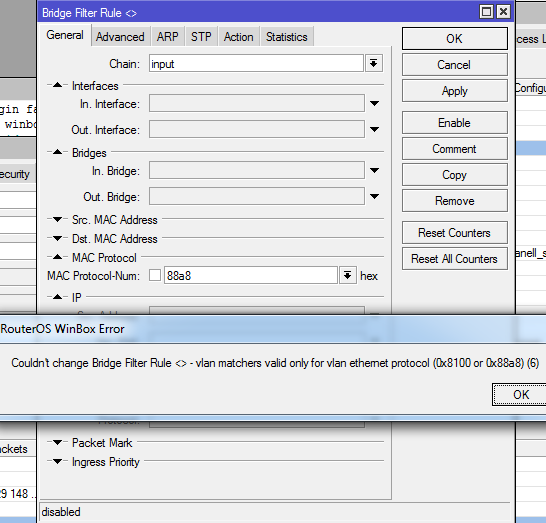Image resolution: width=546 pixels, height=523 pixels.
Task: Expand the Ingress Priority section
Action: coord(57,462)
